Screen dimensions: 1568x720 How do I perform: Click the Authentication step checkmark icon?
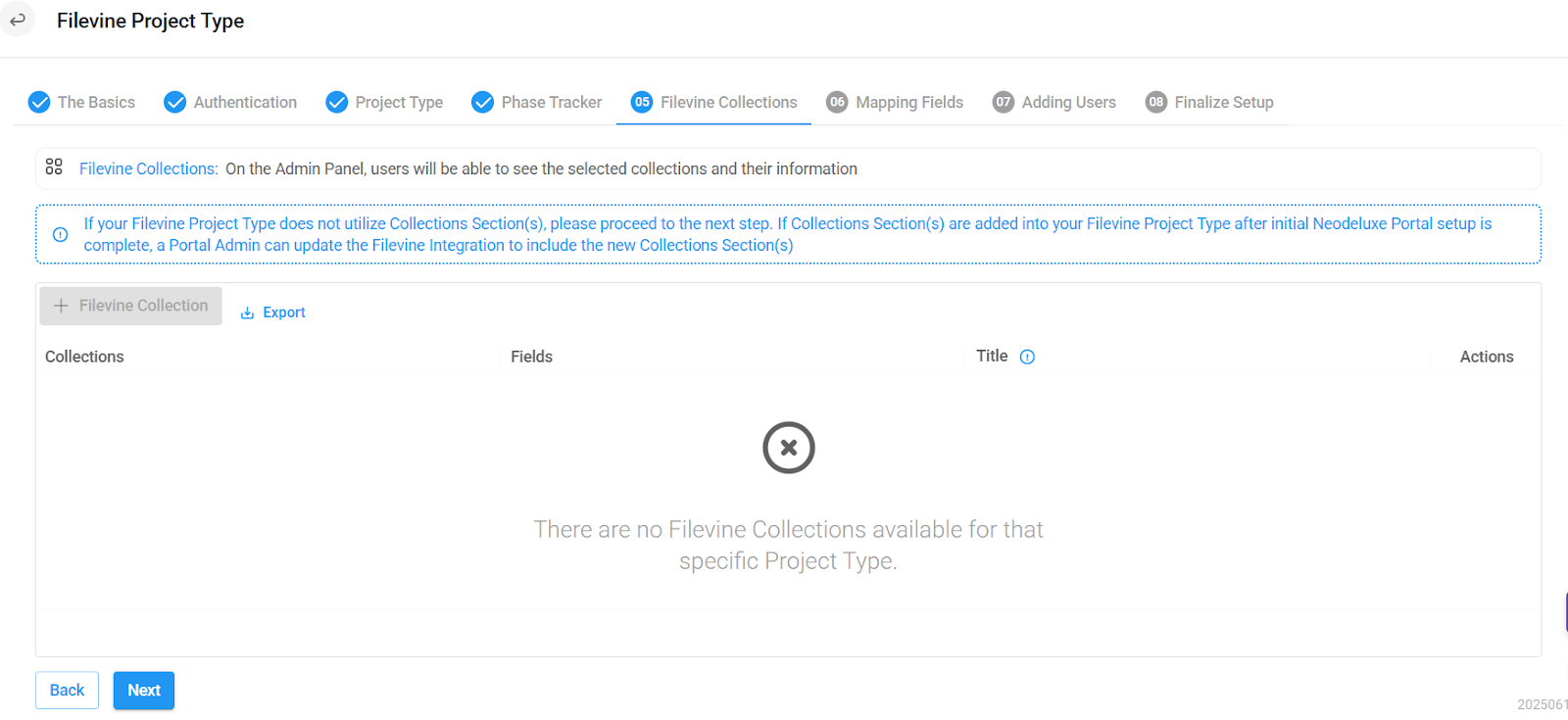pyautogui.click(x=175, y=102)
